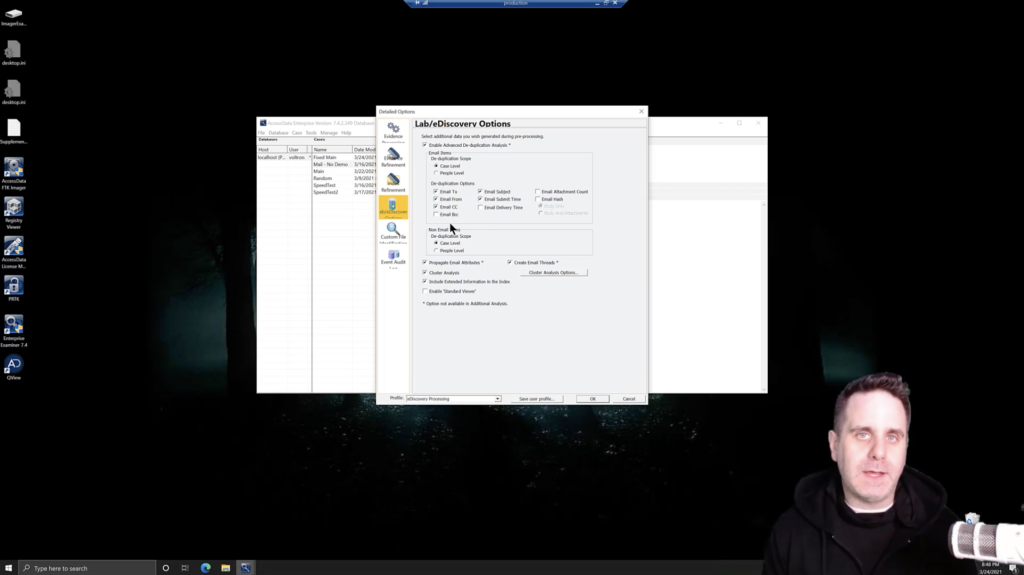Image resolution: width=1024 pixels, height=575 pixels.
Task: Toggle the Email To checkbox
Action: click(436, 191)
